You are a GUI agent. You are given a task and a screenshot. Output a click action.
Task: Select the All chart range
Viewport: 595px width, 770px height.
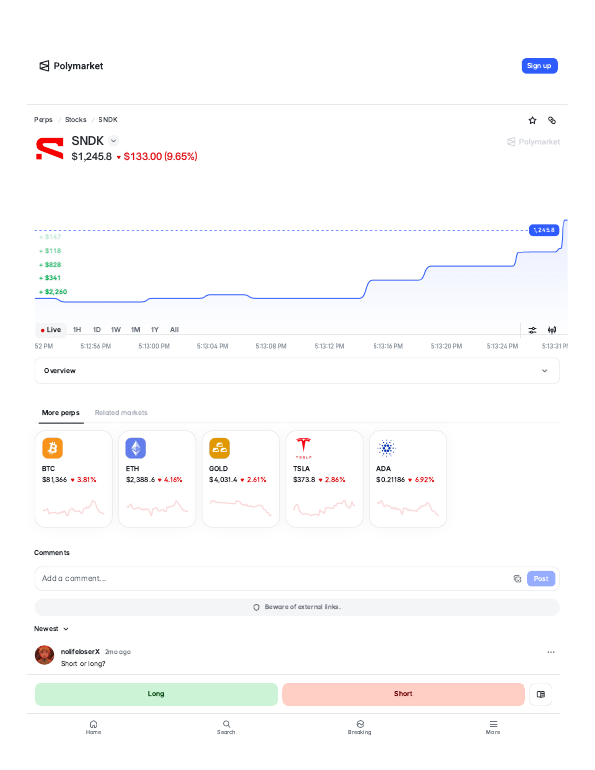174,330
